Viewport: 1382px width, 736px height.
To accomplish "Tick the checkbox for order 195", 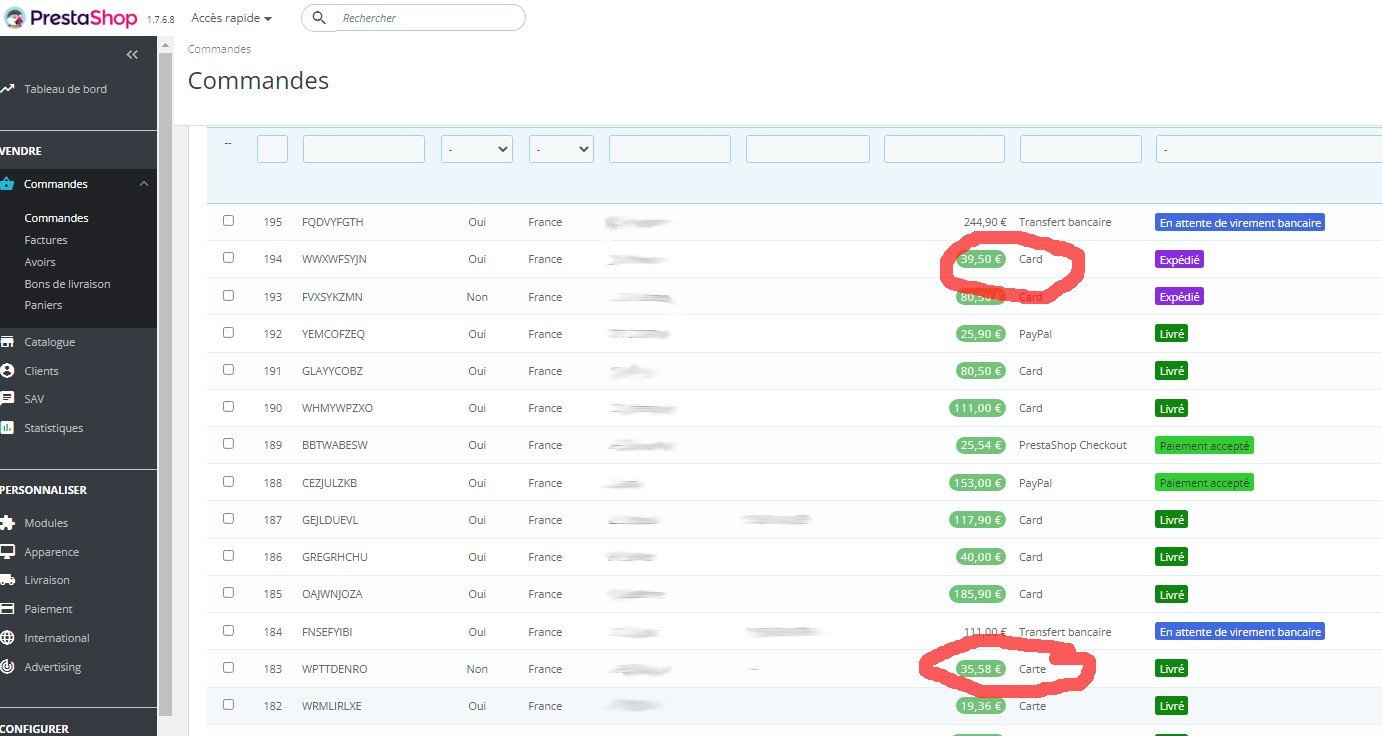I will click(x=228, y=221).
